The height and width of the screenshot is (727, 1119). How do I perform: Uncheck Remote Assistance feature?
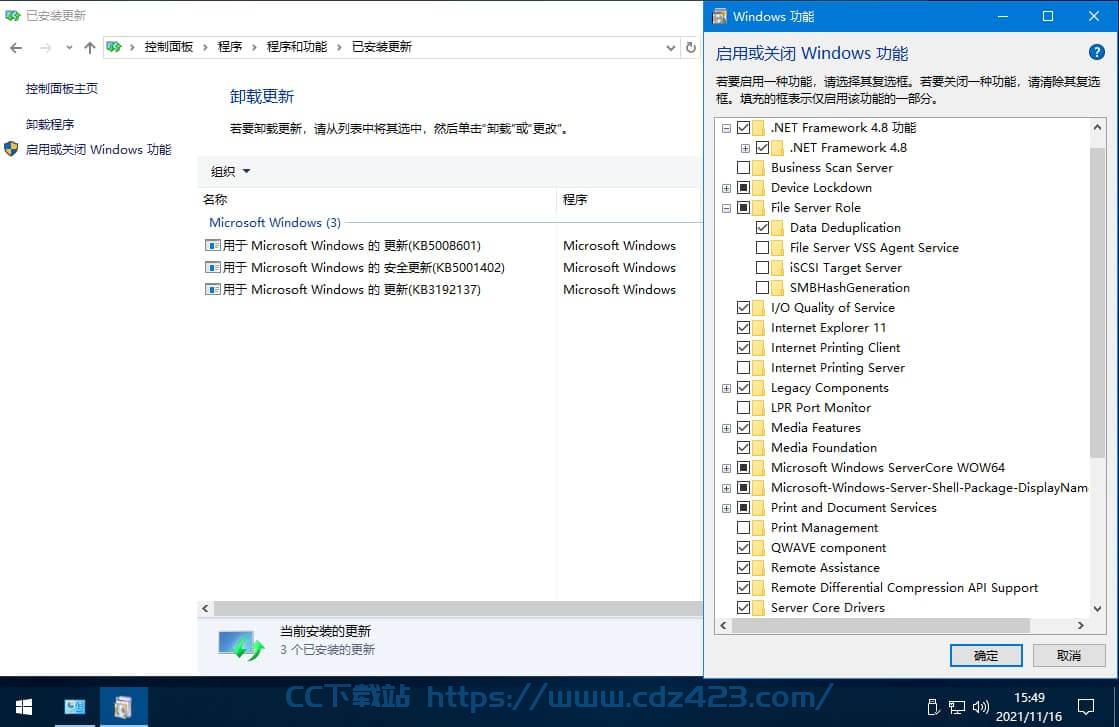743,568
